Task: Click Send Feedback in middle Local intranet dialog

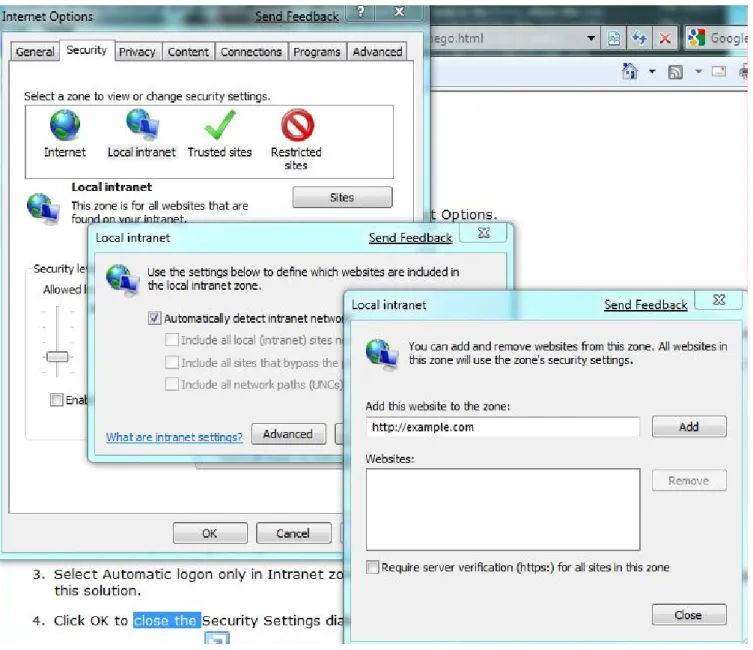Action: tap(410, 238)
